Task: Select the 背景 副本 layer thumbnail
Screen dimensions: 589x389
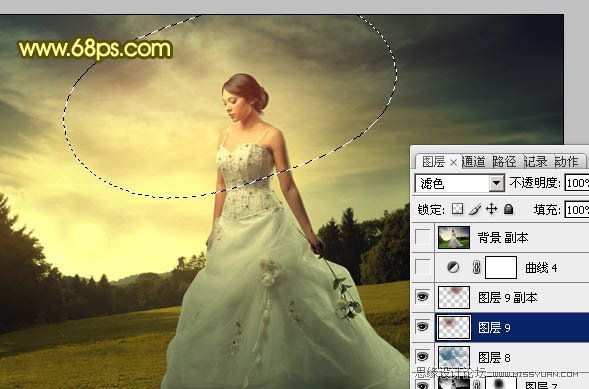Action: 454,237
